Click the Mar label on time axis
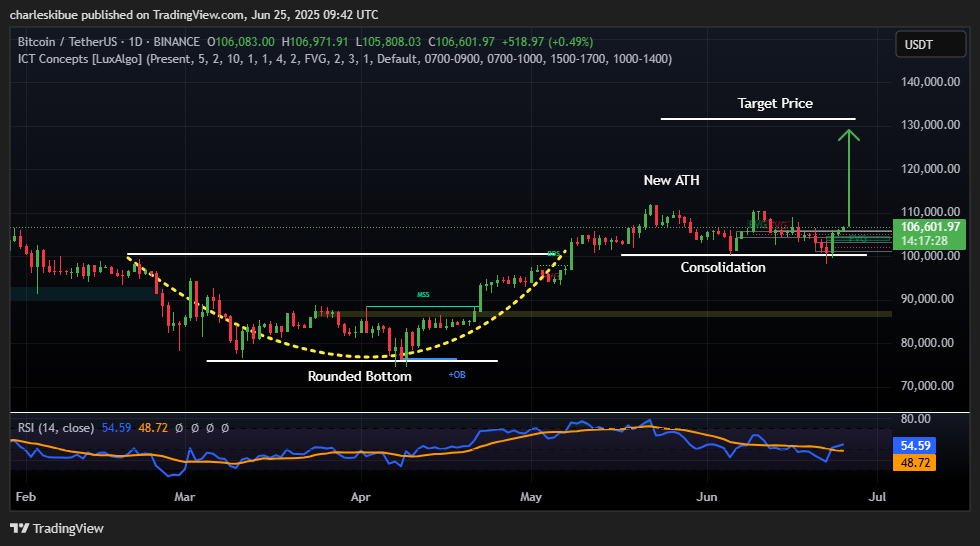The image size is (980, 546). (x=184, y=497)
